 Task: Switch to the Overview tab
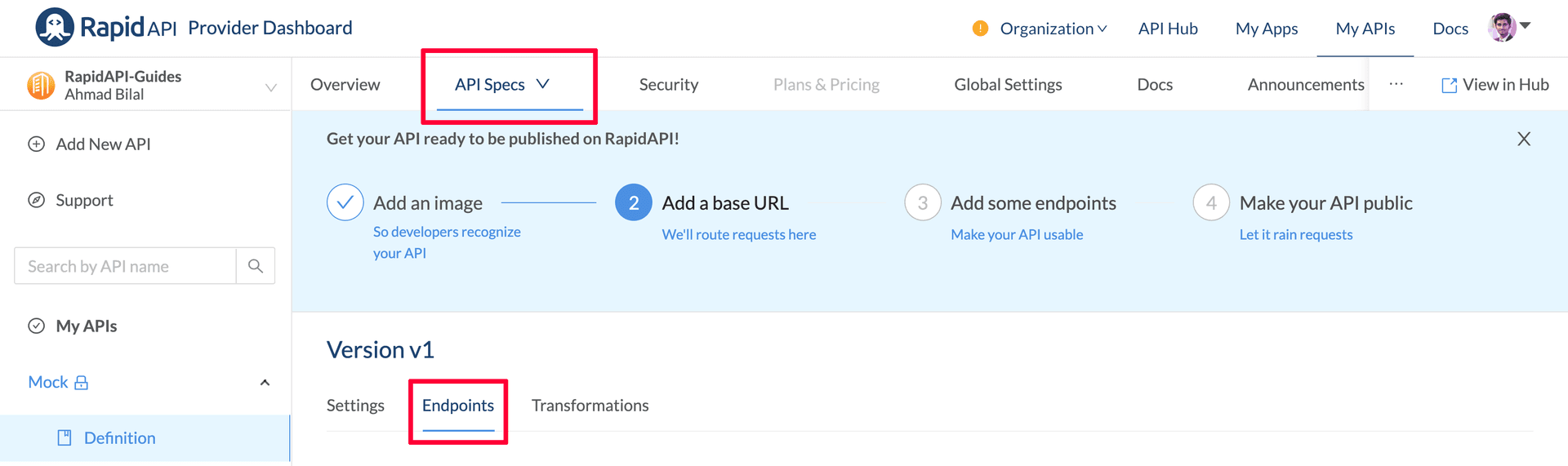point(345,85)
